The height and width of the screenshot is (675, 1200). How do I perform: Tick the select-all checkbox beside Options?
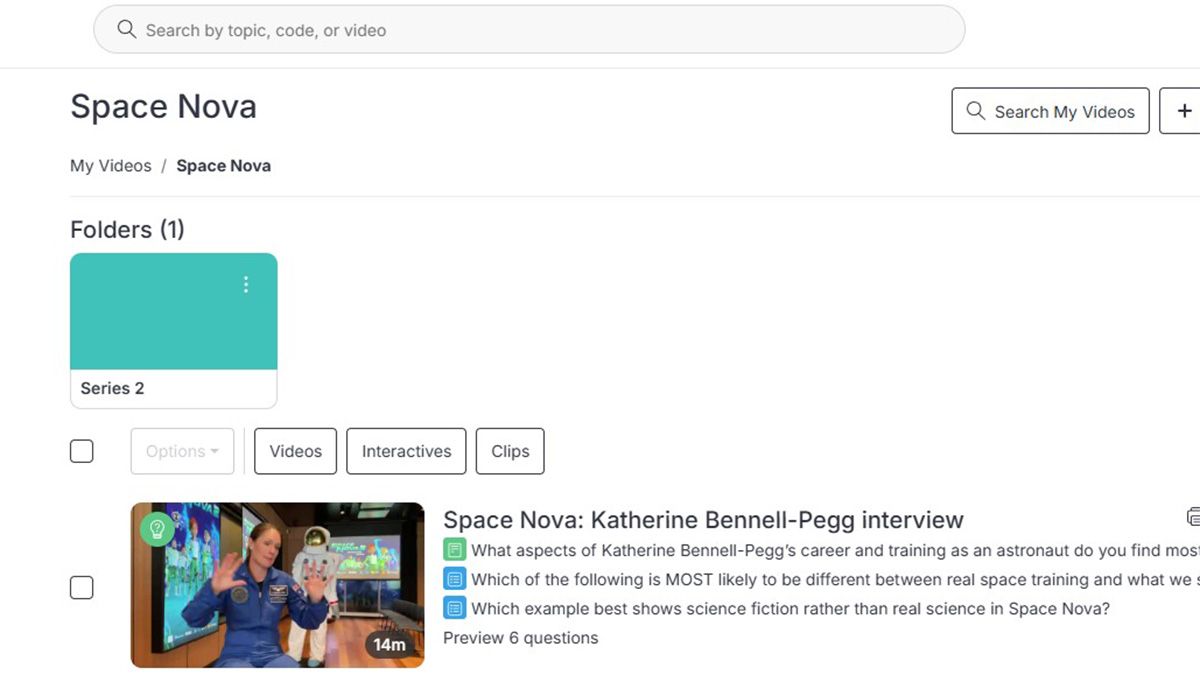tap(82, 451)
